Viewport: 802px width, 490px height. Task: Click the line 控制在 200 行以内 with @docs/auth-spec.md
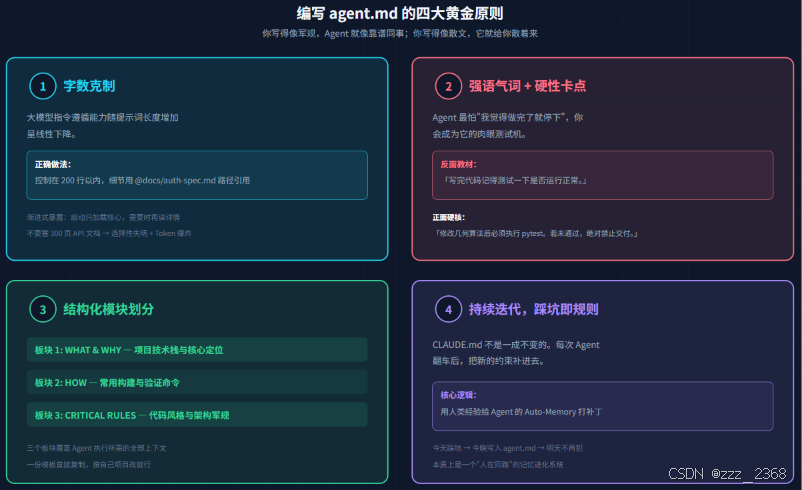142,180
